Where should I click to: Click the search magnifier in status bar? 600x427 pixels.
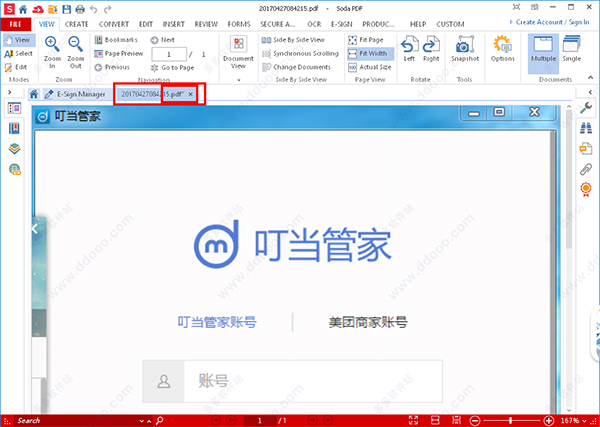point(160,420)
